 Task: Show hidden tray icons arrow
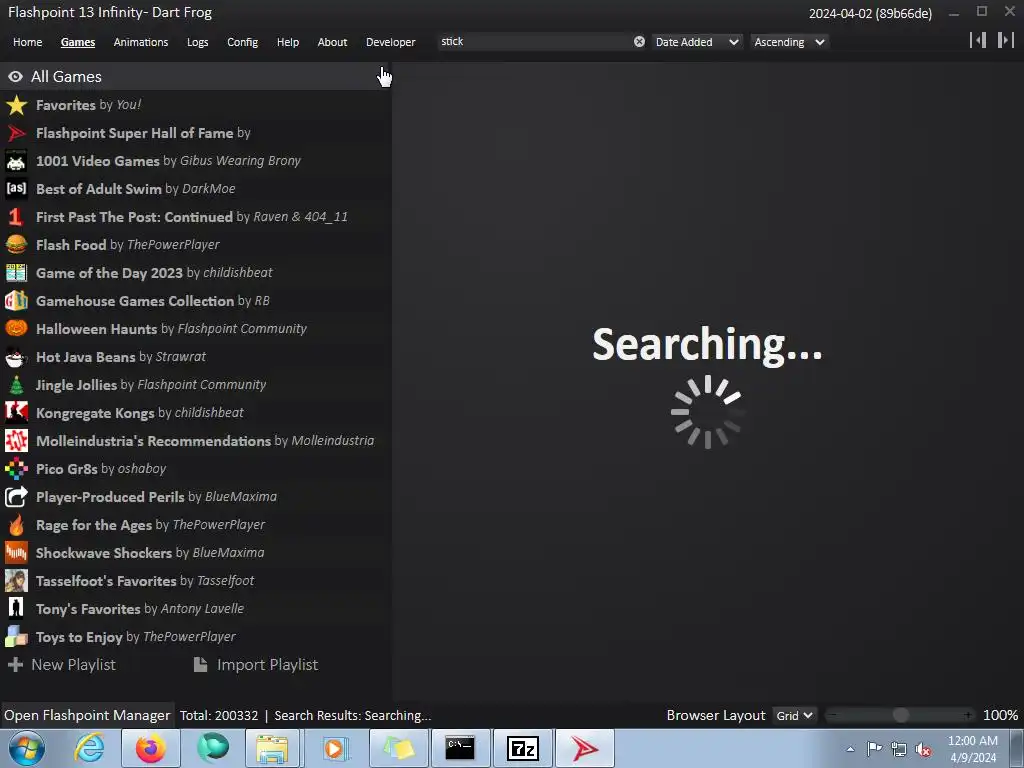[x=850, y=750]
